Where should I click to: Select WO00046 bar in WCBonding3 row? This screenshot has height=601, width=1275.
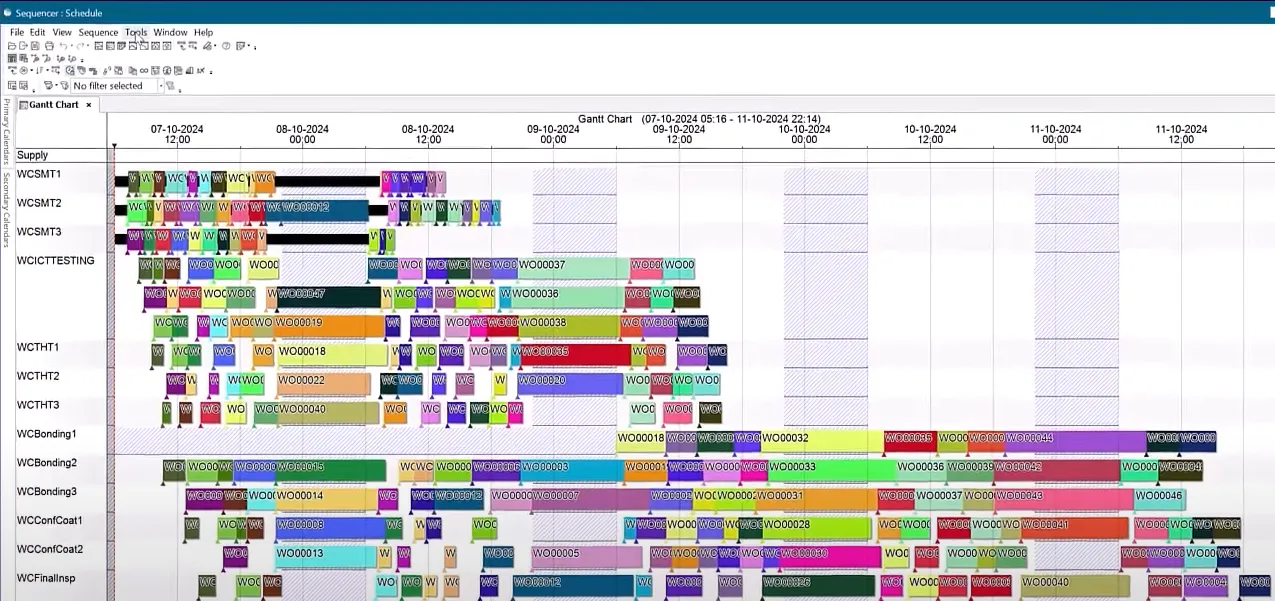[x=1160, y=499]
